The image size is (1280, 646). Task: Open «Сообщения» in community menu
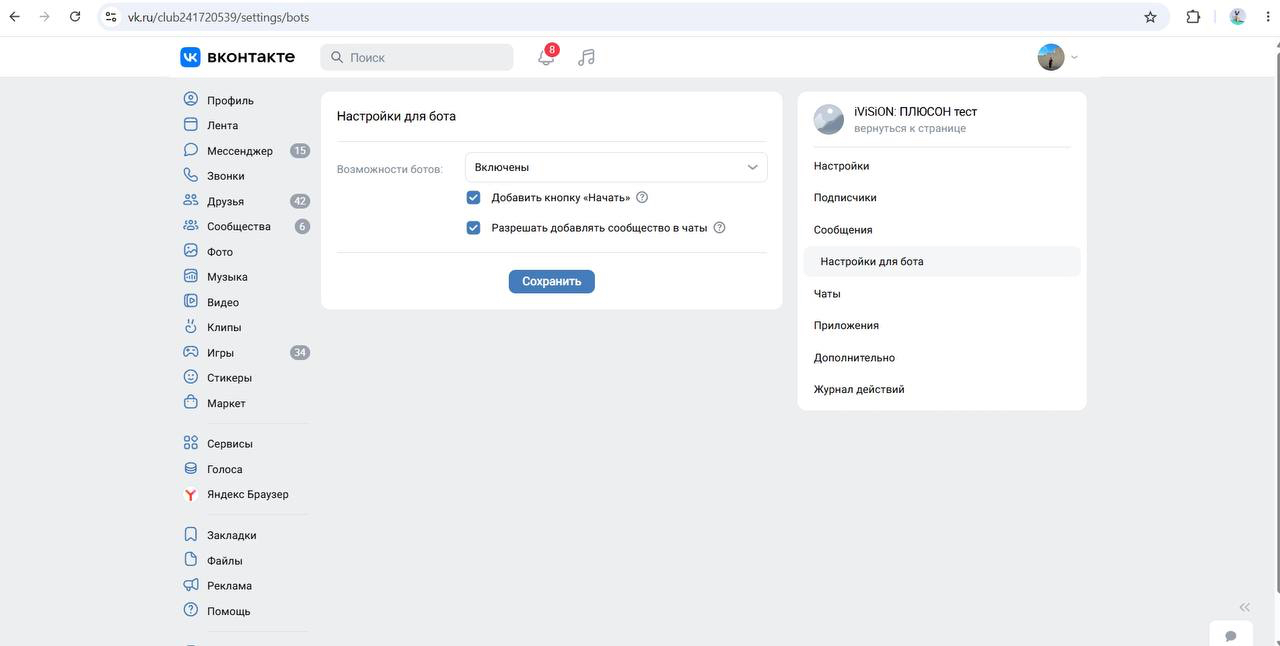pos(843,229)
